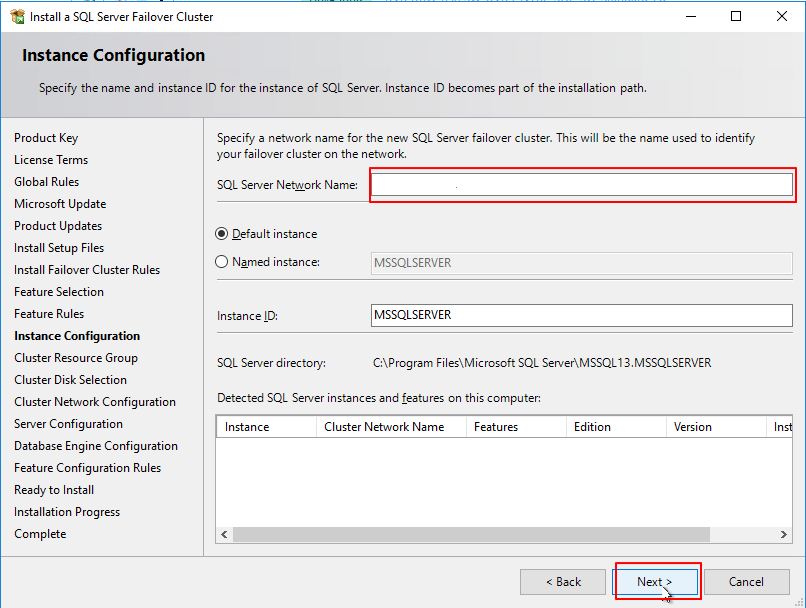Select Feature Rules step in sidebar
Viewport: 806px width, 608px height.
click(x=49, y=314)
